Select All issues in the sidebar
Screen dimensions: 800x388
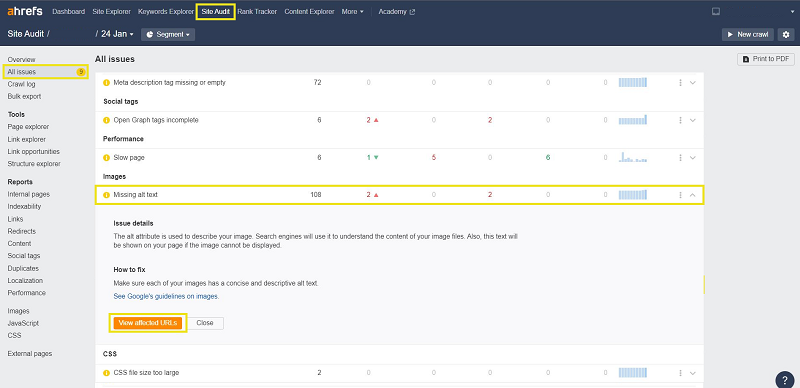pos(21,72)
